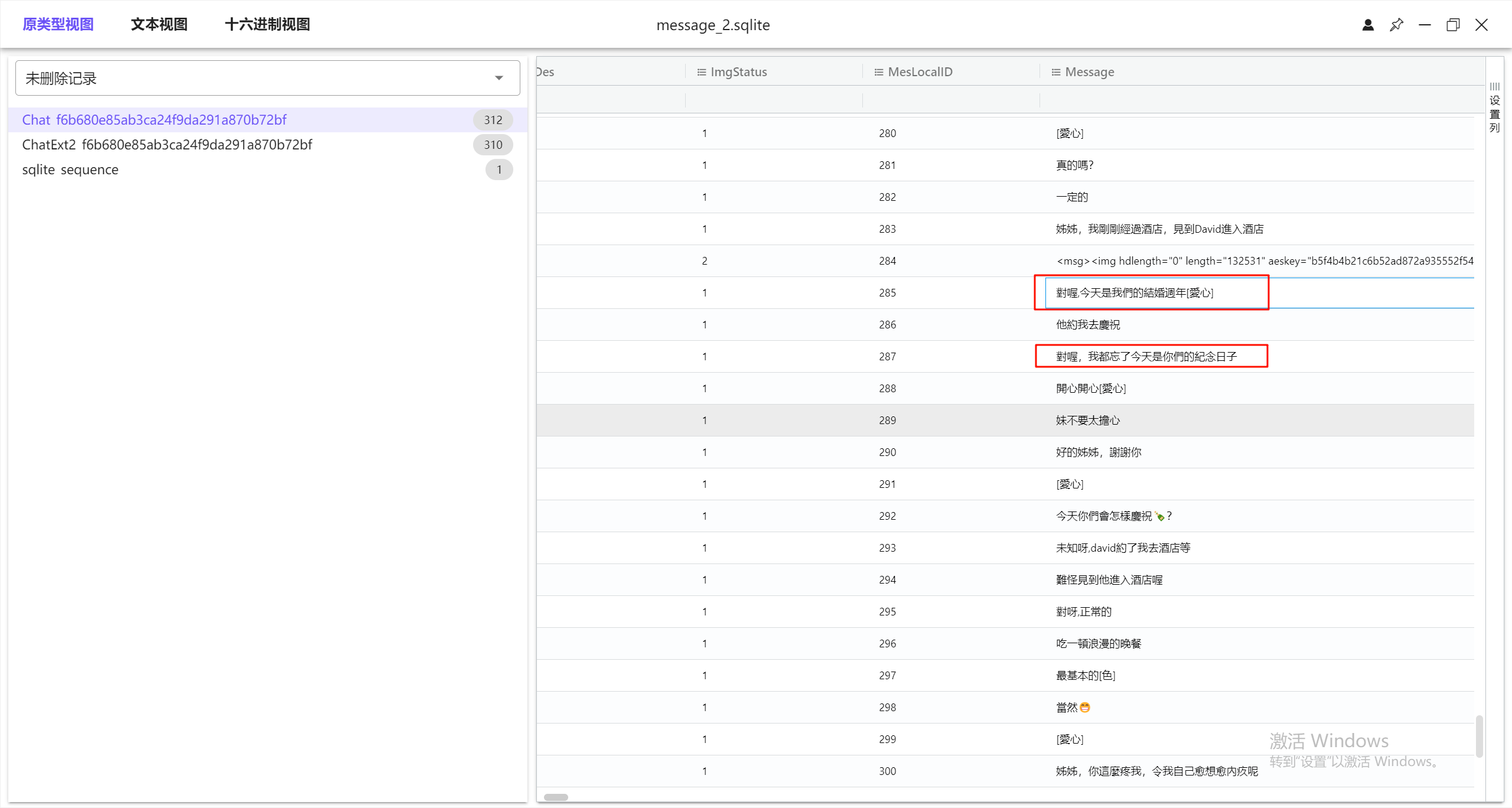1512x808 pixels.
Task: Click the vertical scrollbar thumb
Action: coord(1479,736)
